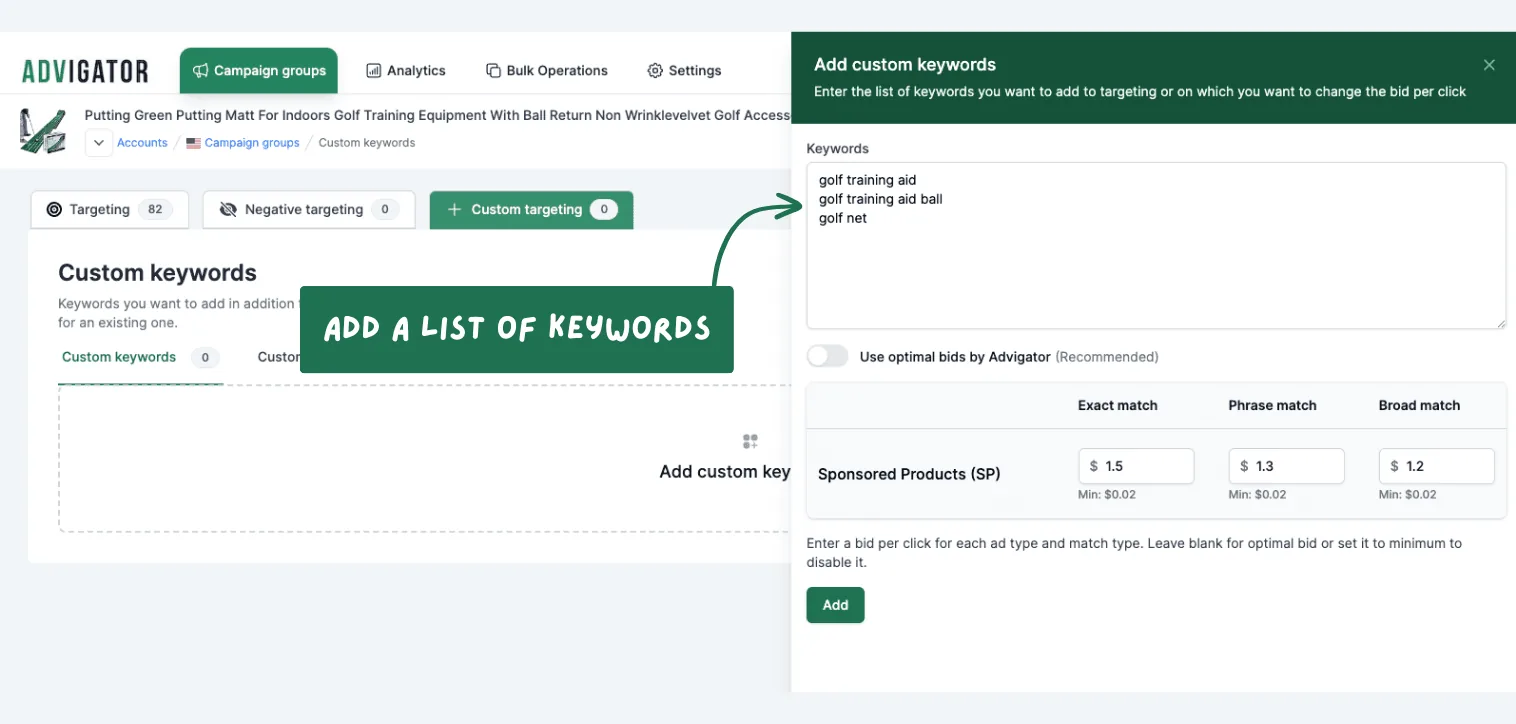
Task: Open the Analytics menu
Action: point(406,71)
